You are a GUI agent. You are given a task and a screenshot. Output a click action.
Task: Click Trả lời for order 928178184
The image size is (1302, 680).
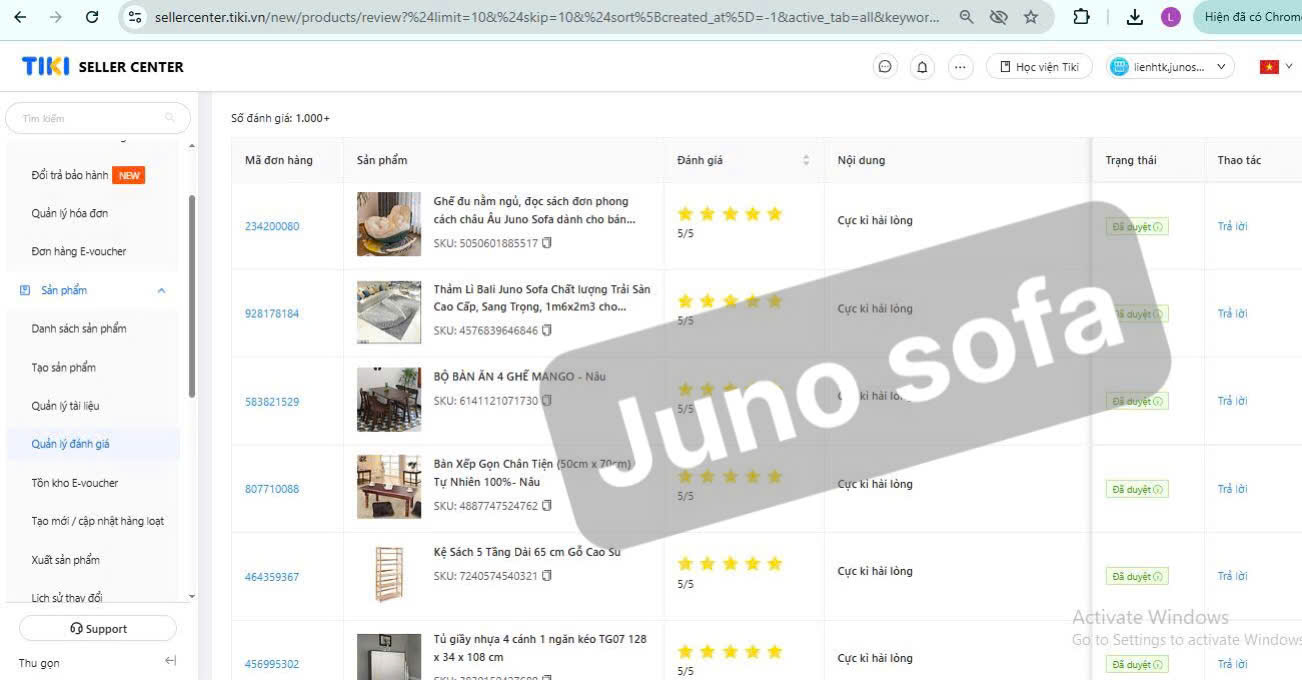[1232, 313]
